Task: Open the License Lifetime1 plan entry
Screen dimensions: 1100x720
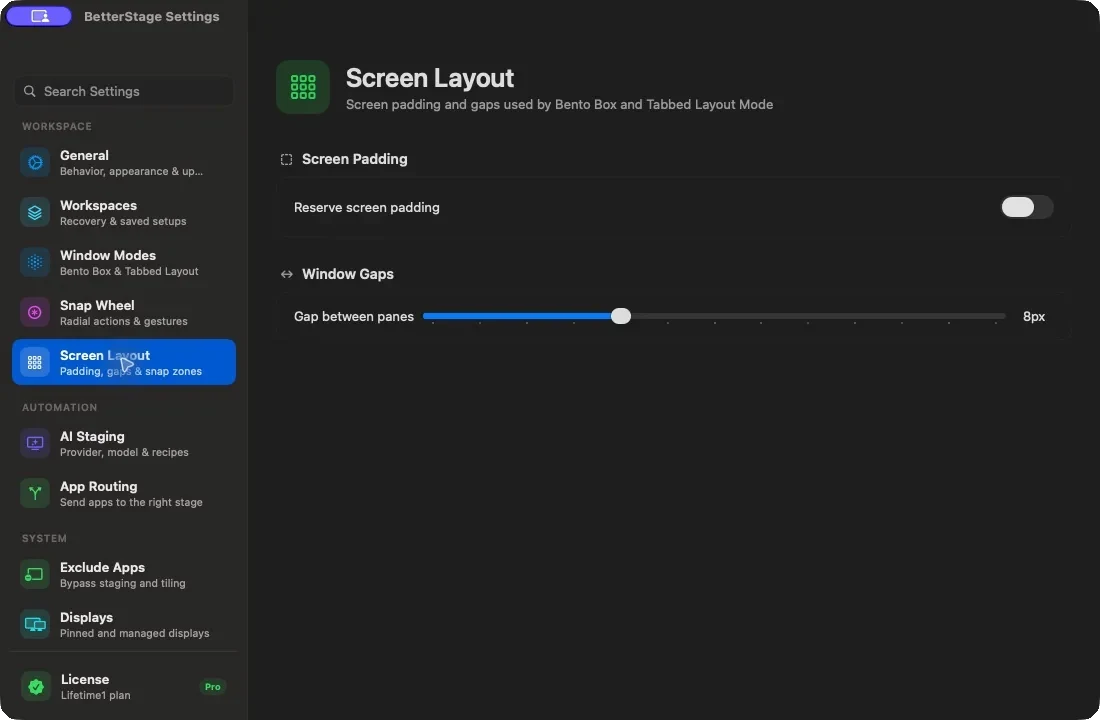Action: (x=123, y=686)
